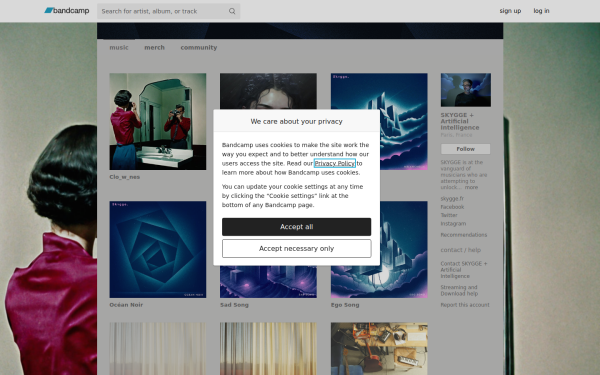
Task: Expand the artist bio with more
Action: click(471, 188)
